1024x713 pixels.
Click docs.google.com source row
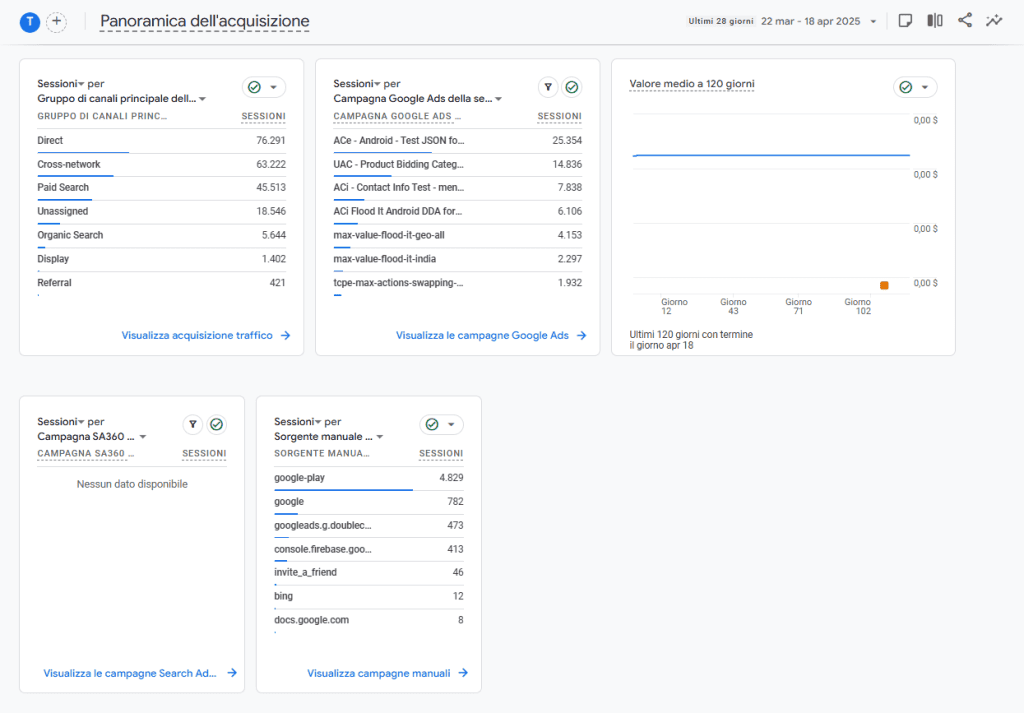368,620
